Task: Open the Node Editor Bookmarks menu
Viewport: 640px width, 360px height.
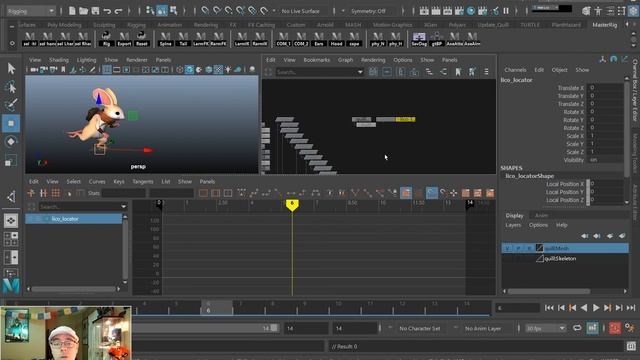Action: 316,60
